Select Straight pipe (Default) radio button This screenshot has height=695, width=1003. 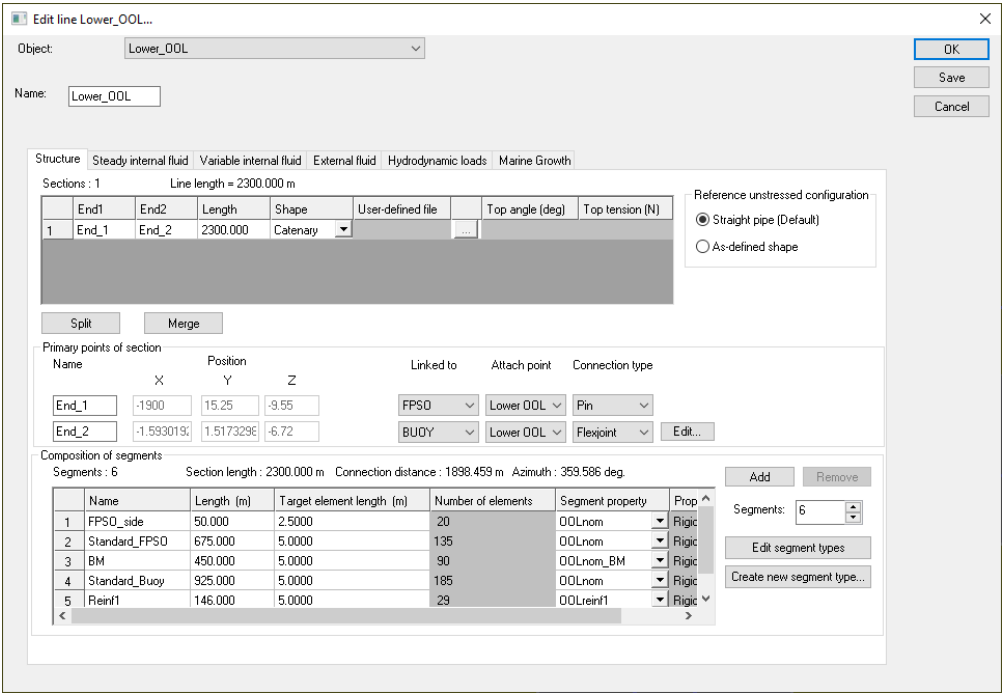tap(702, 220)
